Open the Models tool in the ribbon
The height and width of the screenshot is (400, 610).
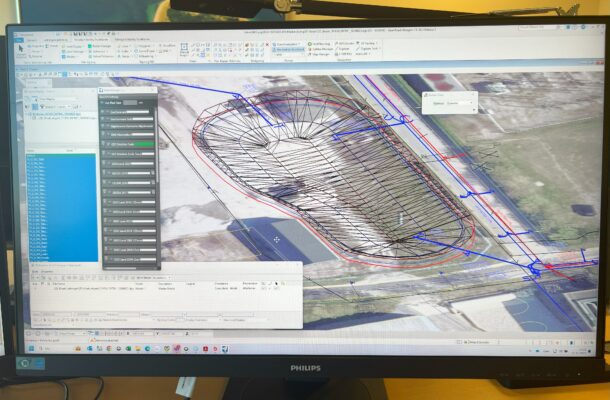point(68,57)
